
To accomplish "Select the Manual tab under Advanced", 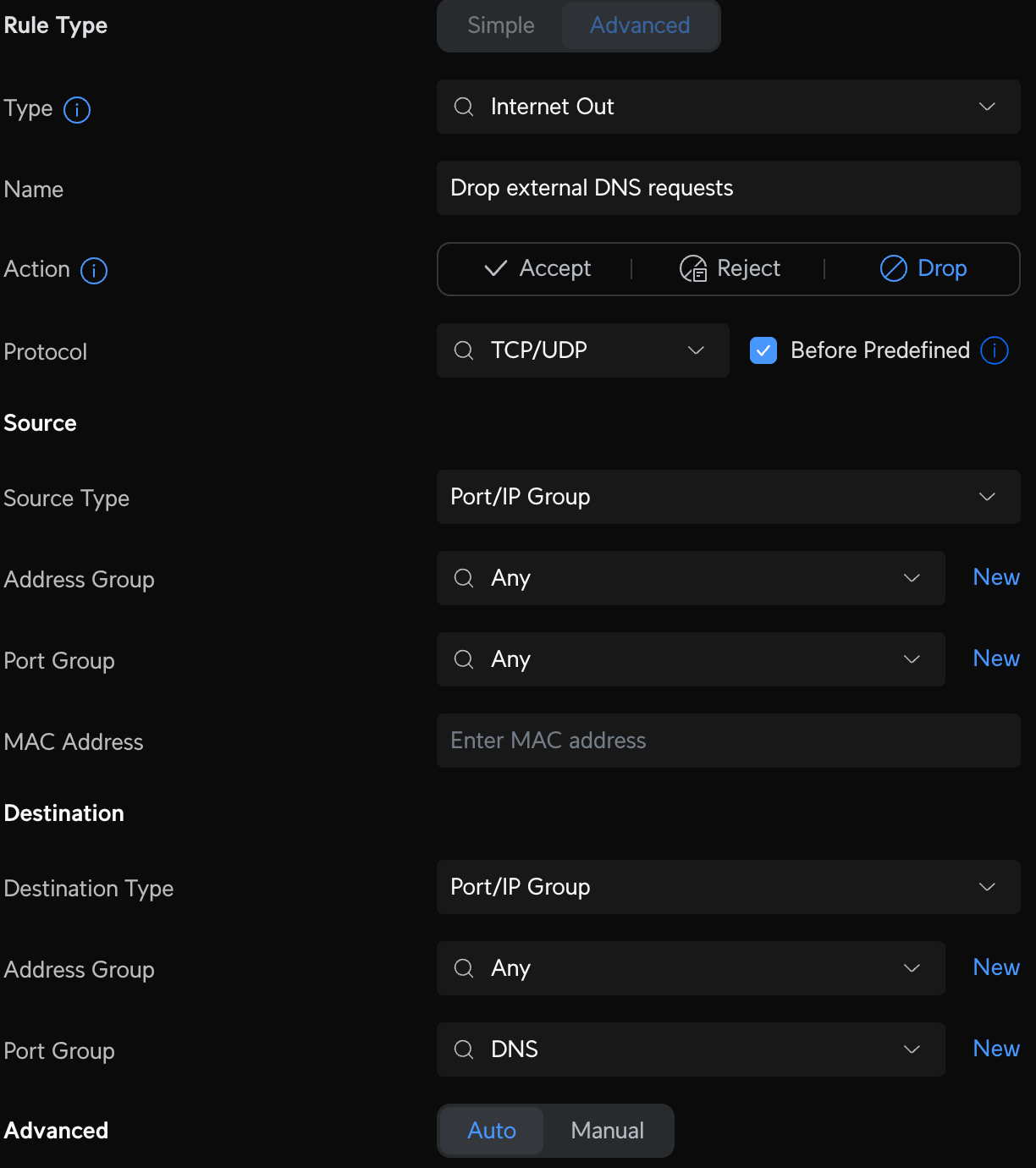I will coord(608,1131).
